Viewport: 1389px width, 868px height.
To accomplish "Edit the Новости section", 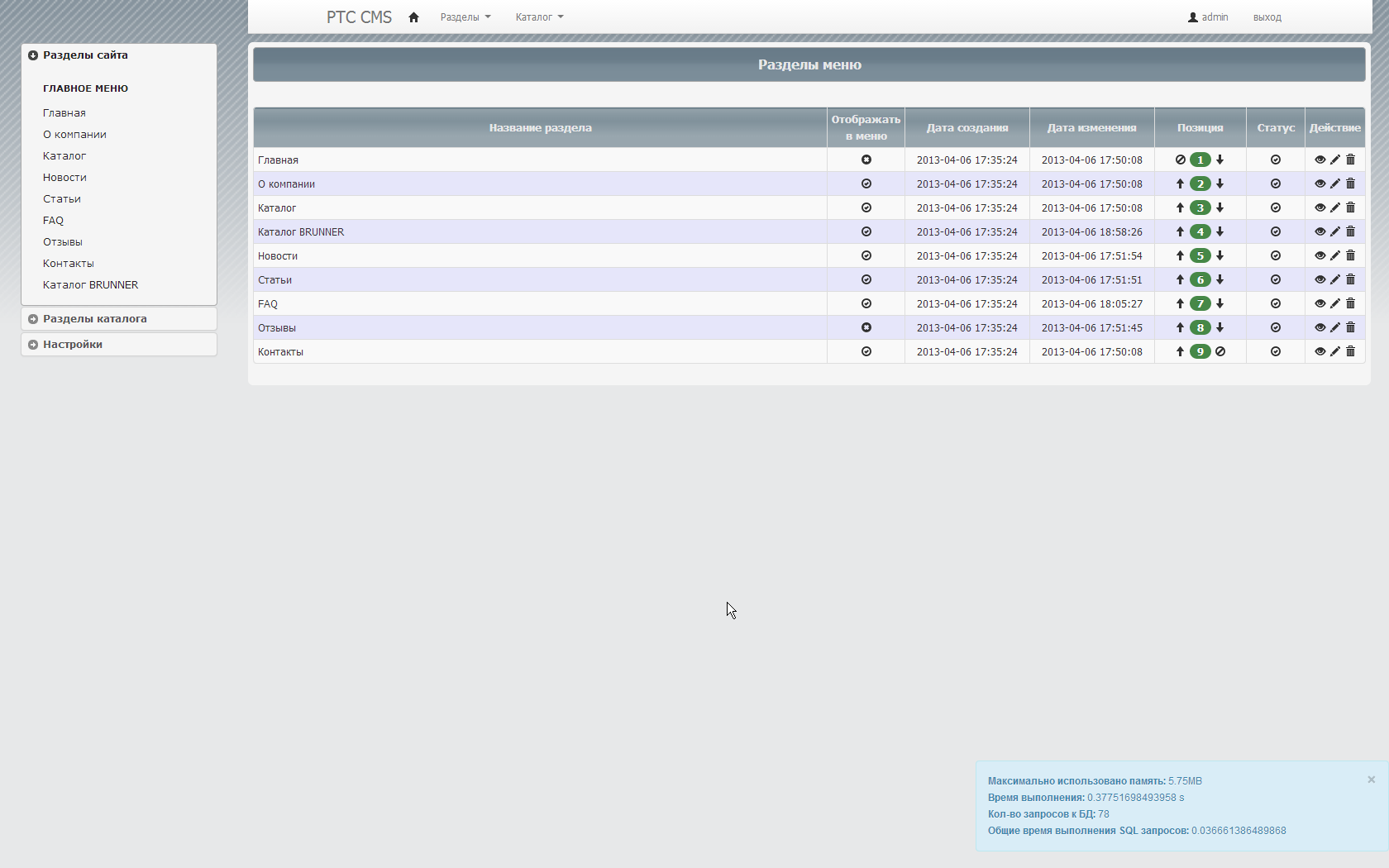I will 1335,255.
